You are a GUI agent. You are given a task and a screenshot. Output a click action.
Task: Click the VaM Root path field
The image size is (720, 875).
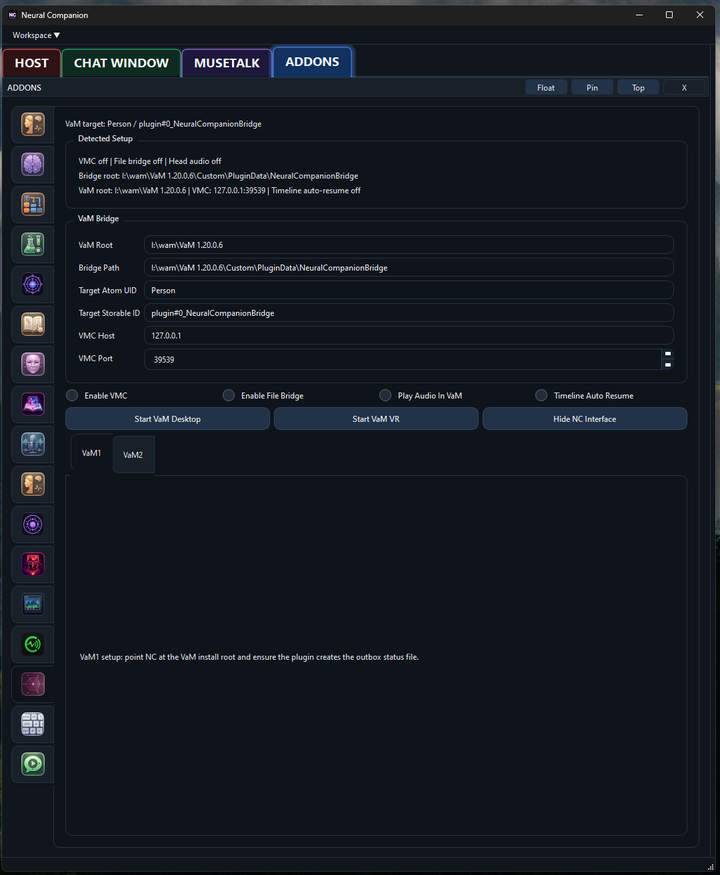[409, 244]
